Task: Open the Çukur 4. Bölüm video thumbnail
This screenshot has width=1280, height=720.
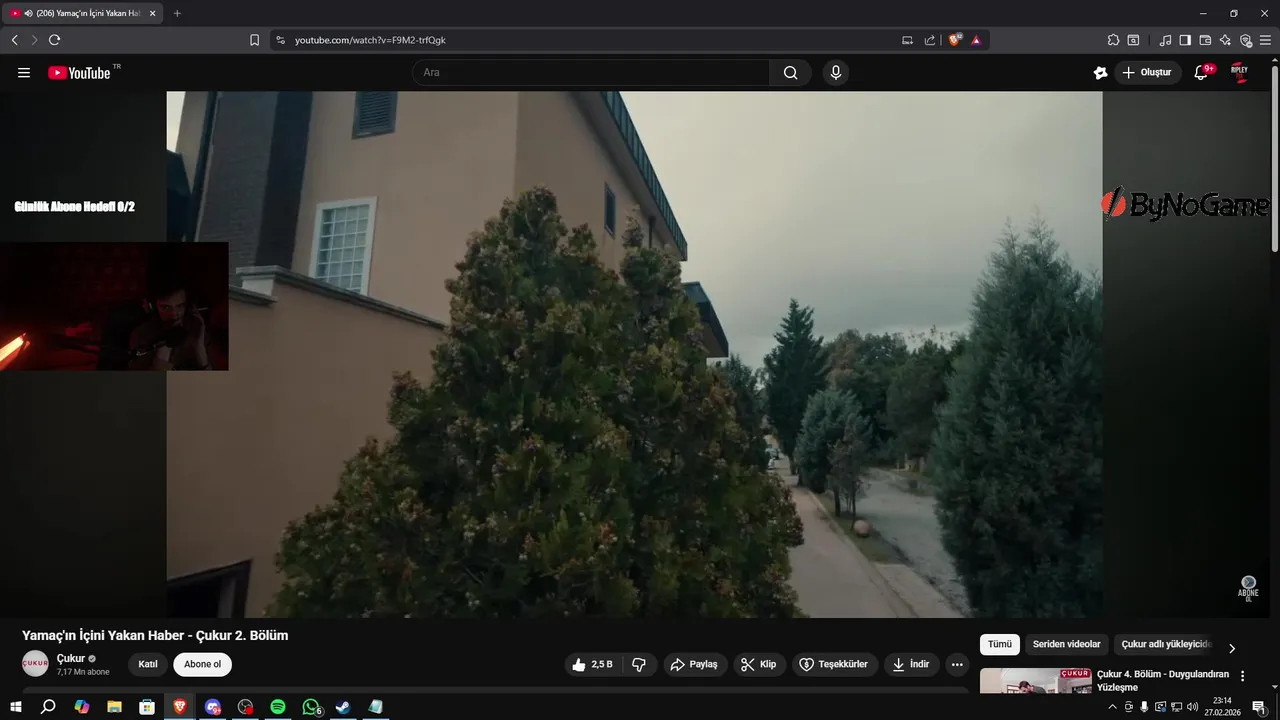Action: coord(1036,681)
